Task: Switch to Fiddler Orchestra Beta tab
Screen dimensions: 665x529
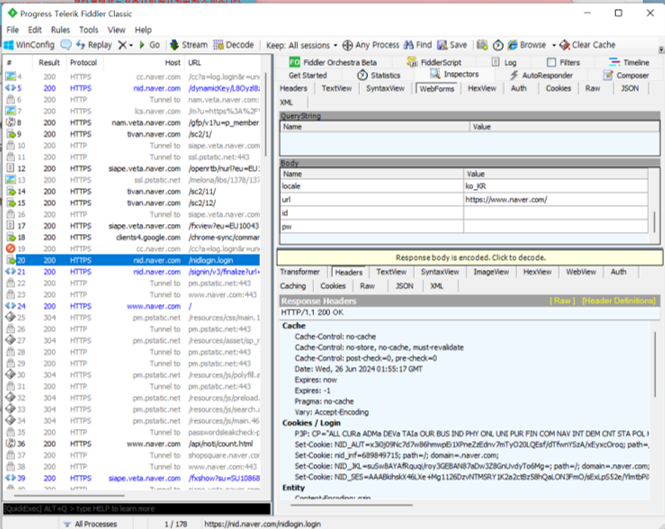Action: [x=333, y=62]
